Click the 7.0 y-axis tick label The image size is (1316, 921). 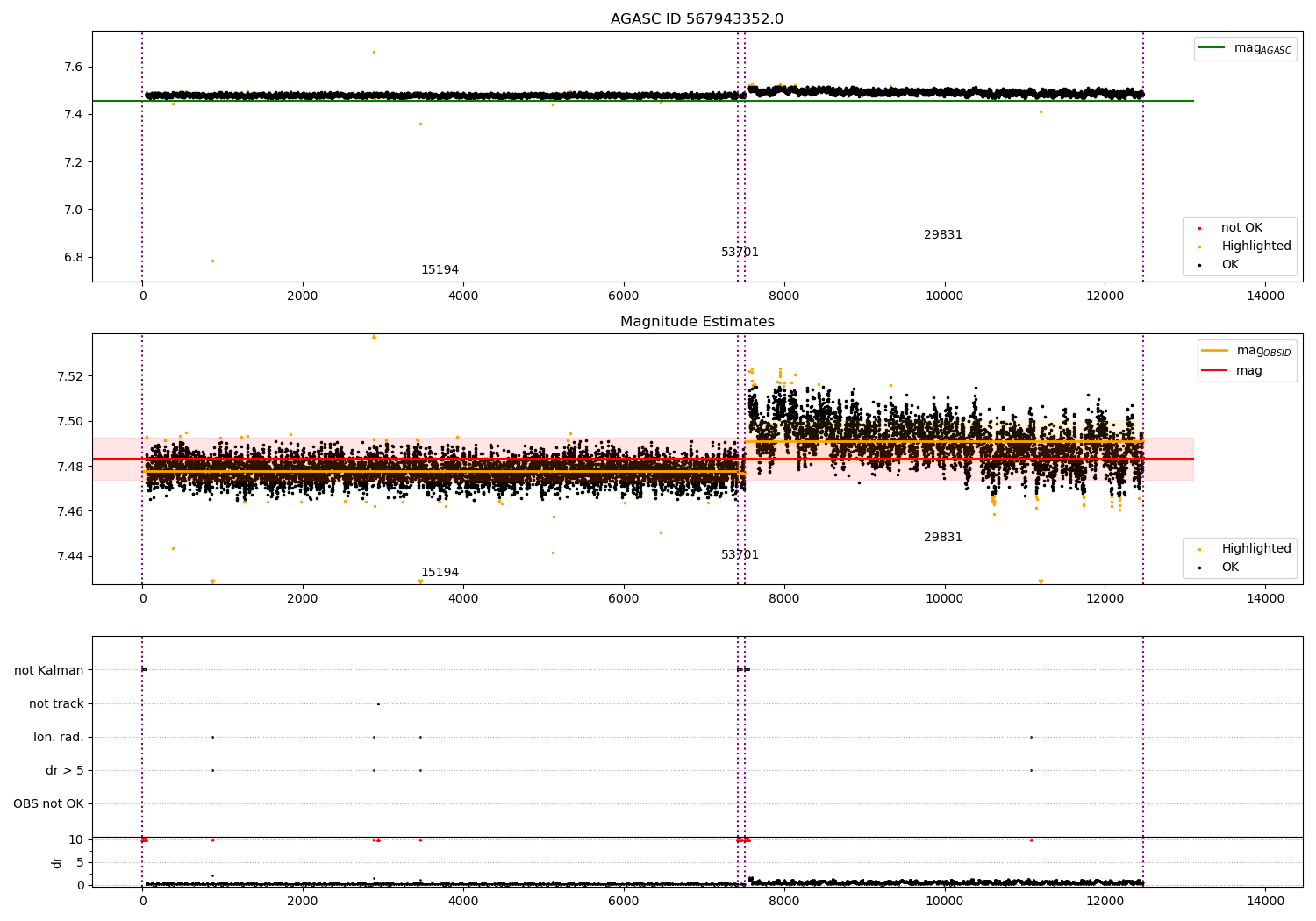(73, 210)
